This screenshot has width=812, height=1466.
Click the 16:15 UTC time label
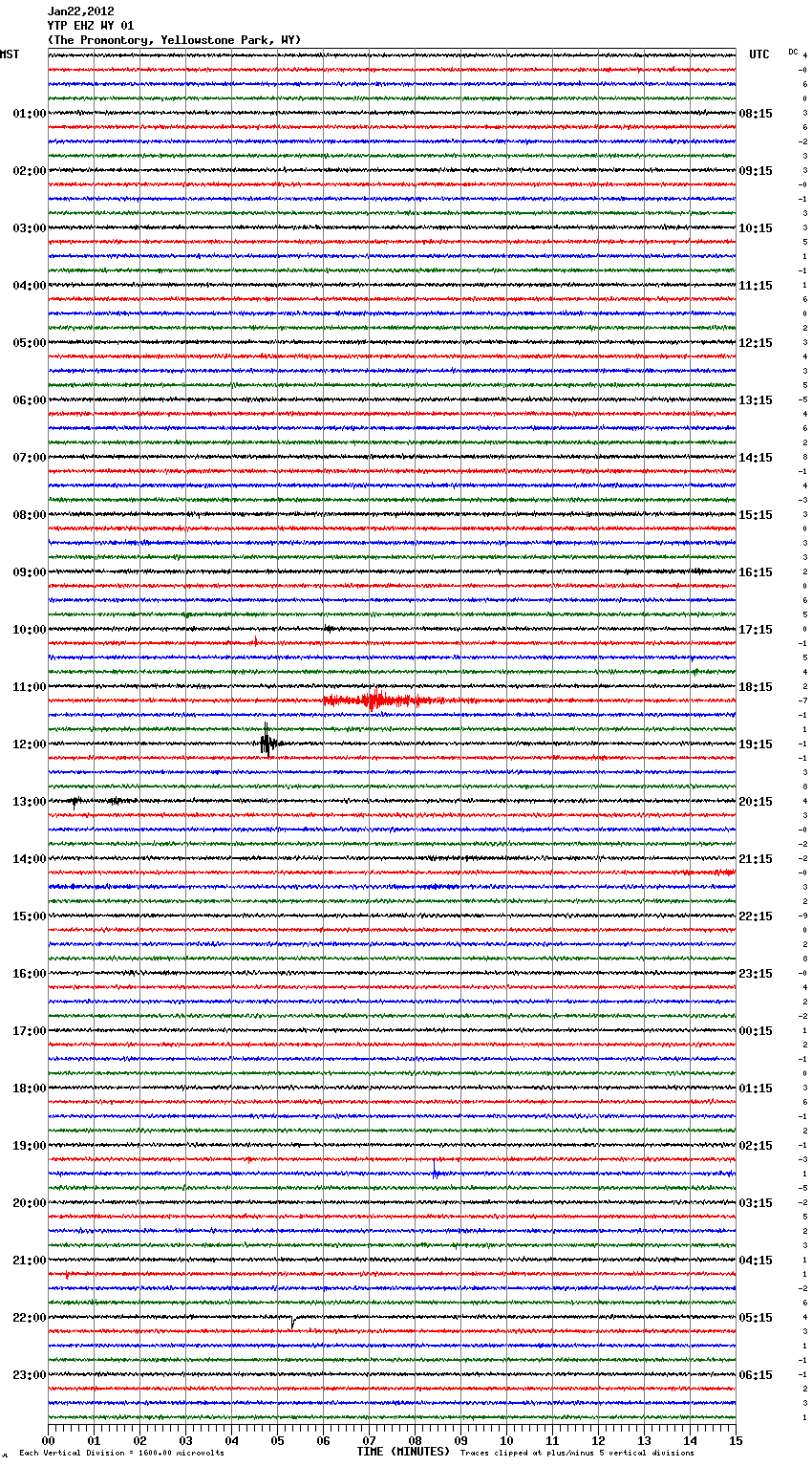(x=756, y=572)
